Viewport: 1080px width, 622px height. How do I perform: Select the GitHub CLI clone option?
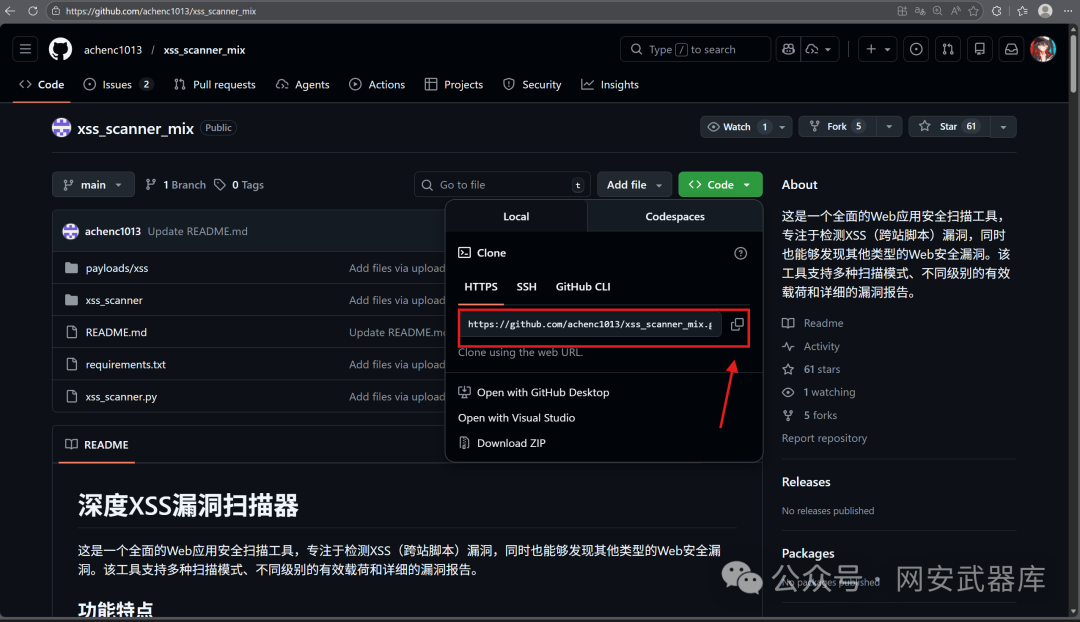pos(583,287)
